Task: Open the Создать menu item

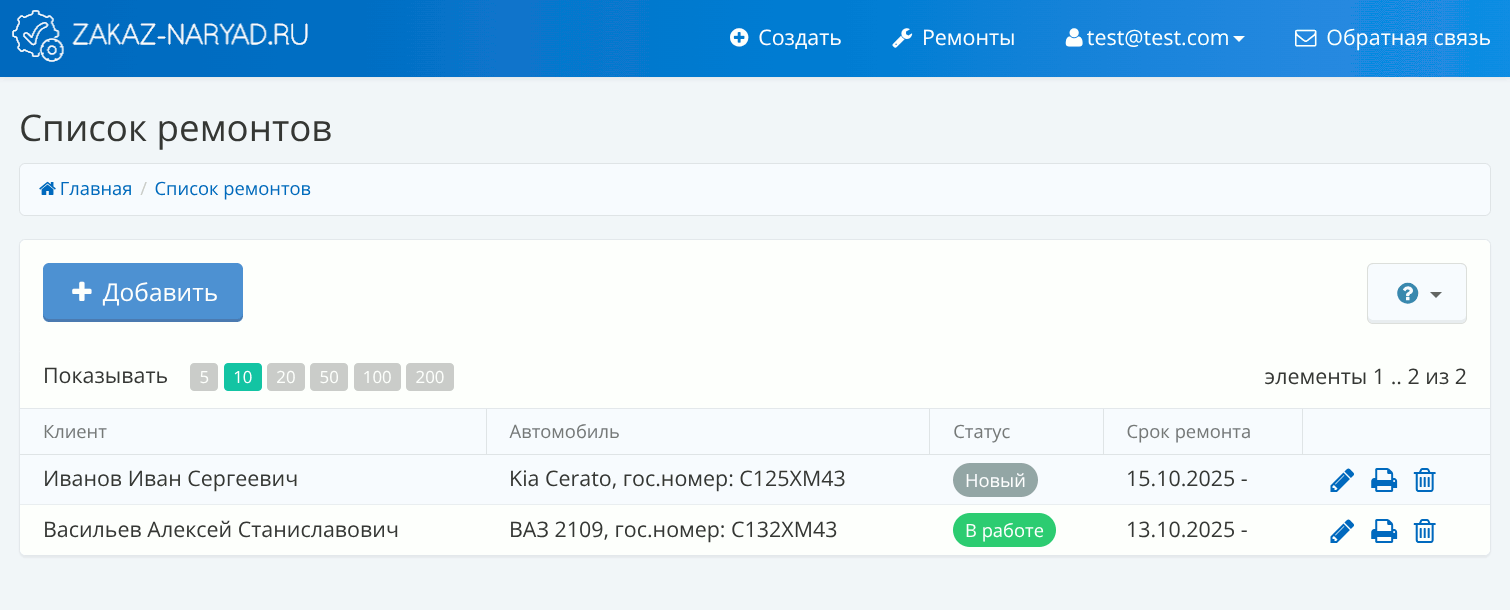Action: [786, 38]
